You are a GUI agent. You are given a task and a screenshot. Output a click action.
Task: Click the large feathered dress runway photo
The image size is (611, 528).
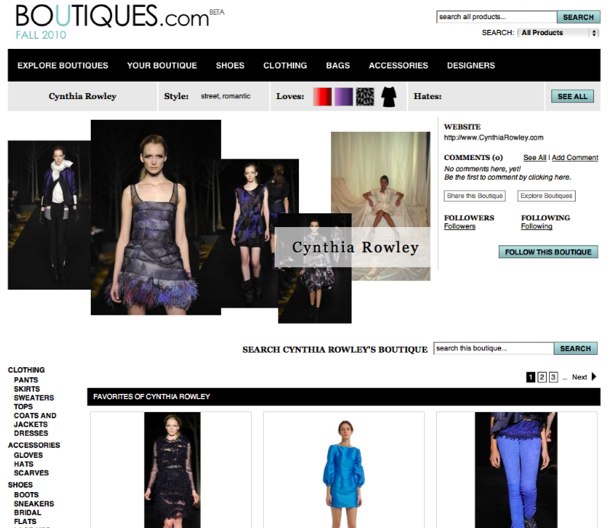pos(156,217)
